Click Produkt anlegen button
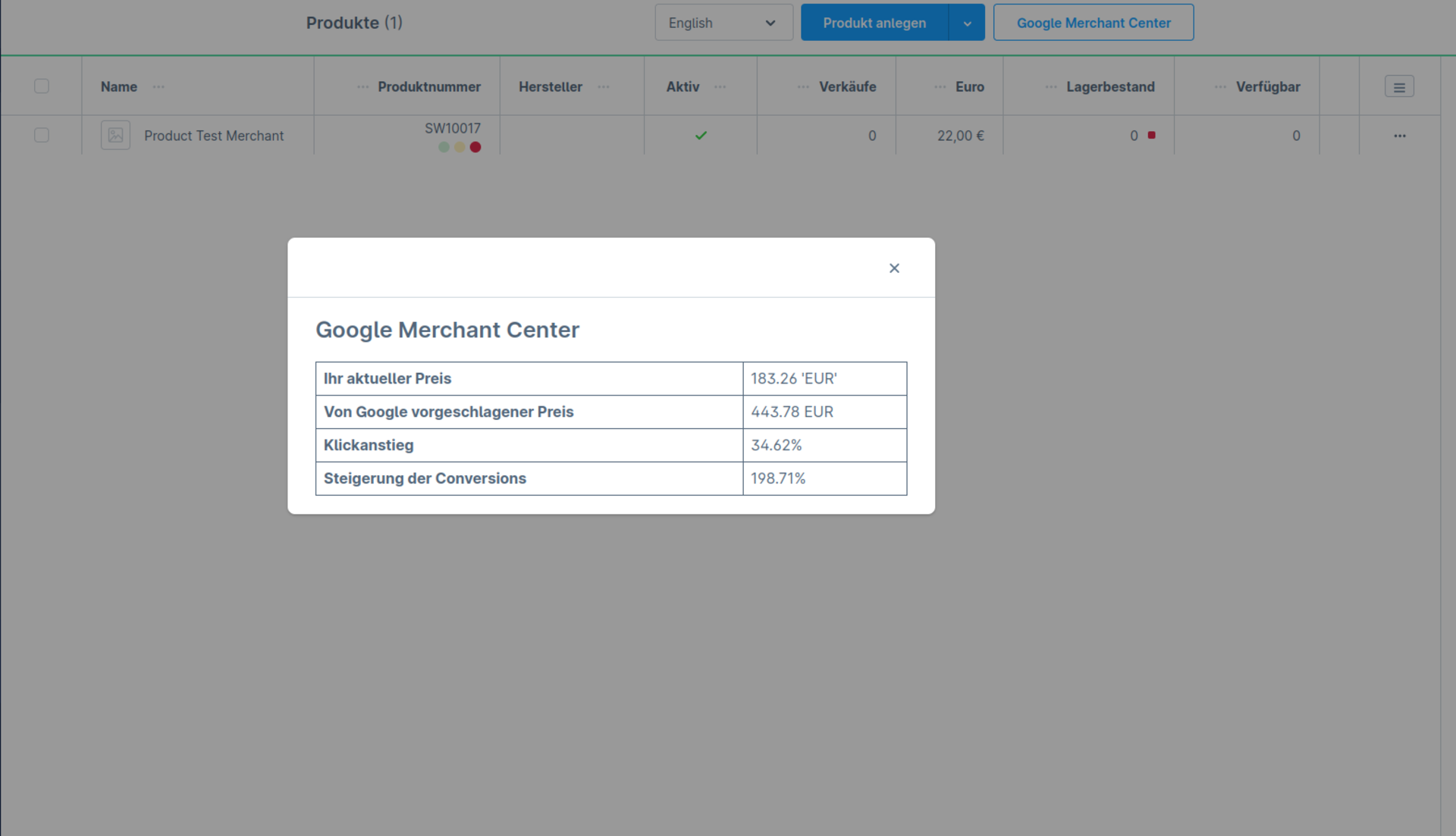 point(874,23)
